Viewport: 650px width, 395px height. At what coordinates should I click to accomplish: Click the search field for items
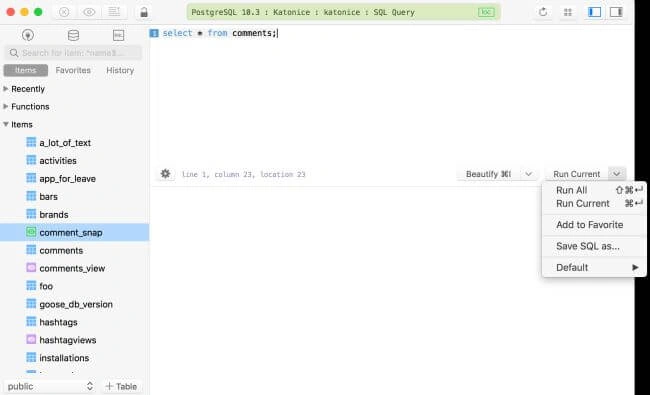(73, 53)
